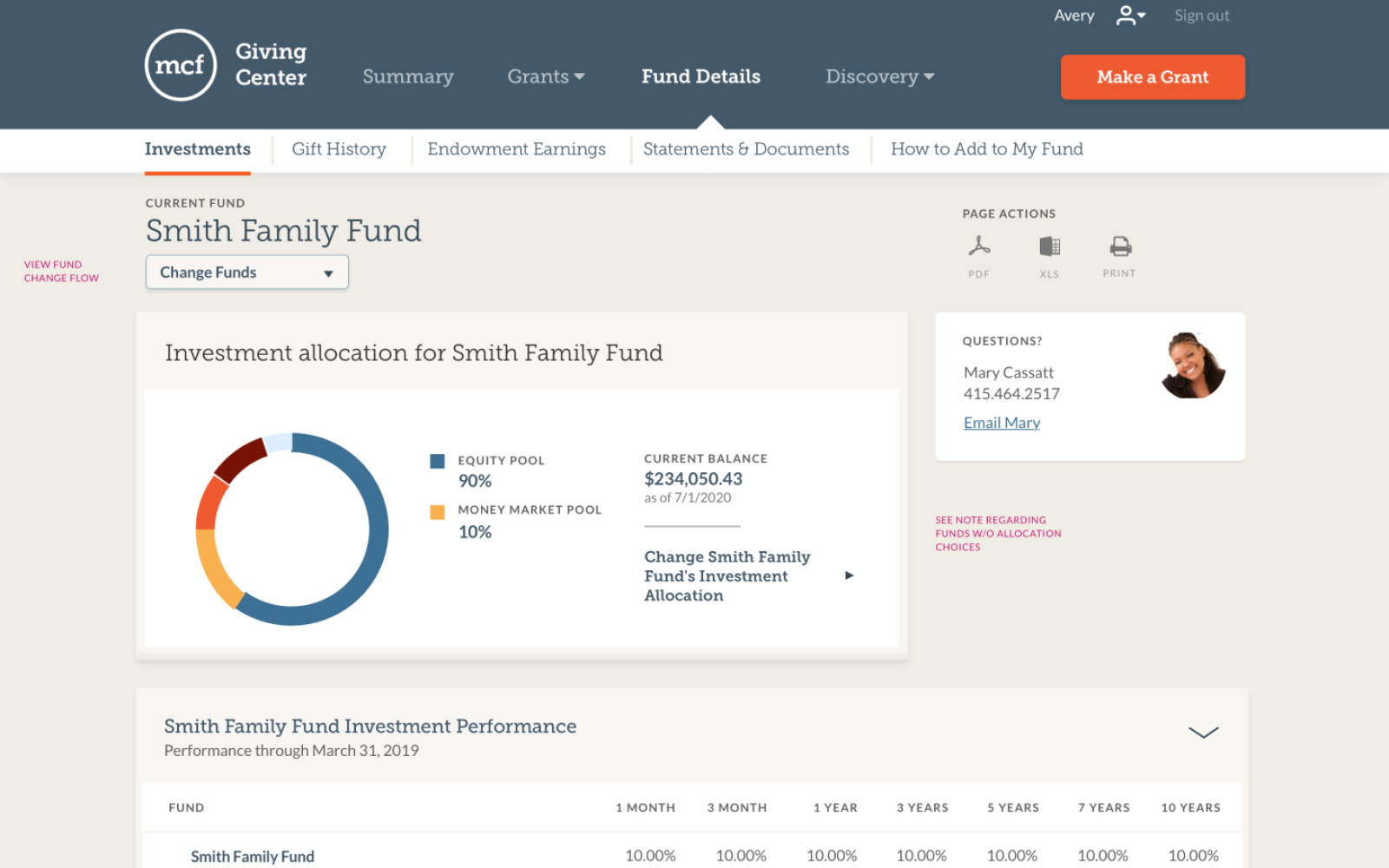
Task: Open the Discovery dropdown menu
Action: click(879, 76)
